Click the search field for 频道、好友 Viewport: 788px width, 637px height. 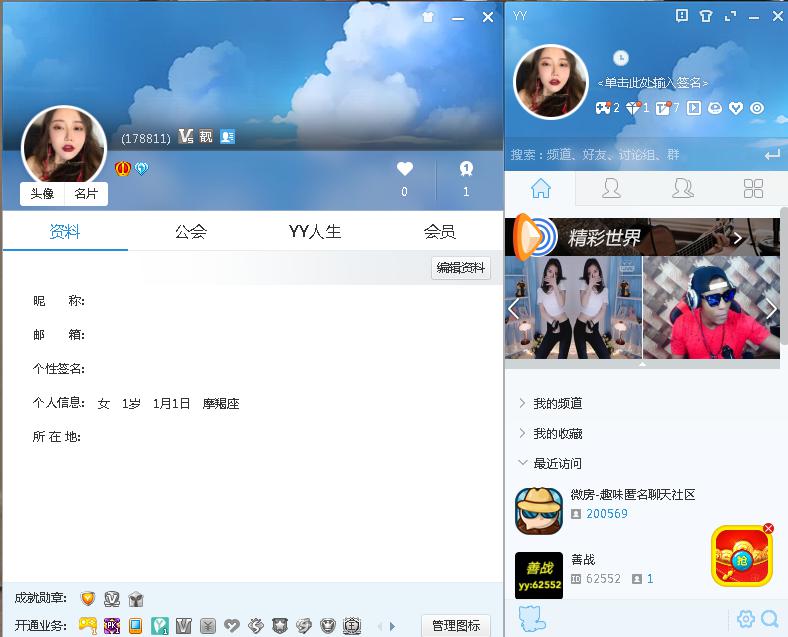633,154
